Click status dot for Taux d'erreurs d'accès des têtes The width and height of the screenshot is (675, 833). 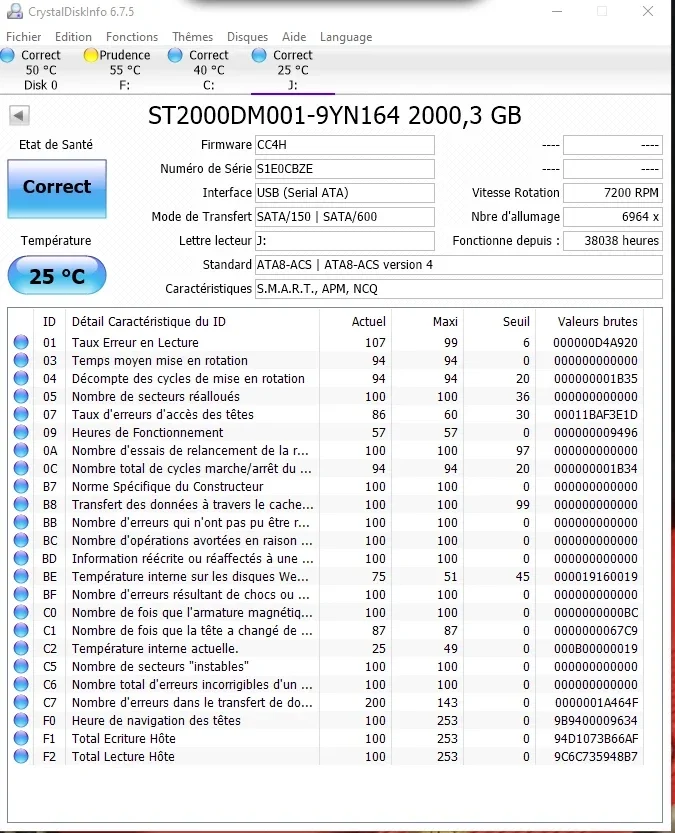tap(21, 414)
